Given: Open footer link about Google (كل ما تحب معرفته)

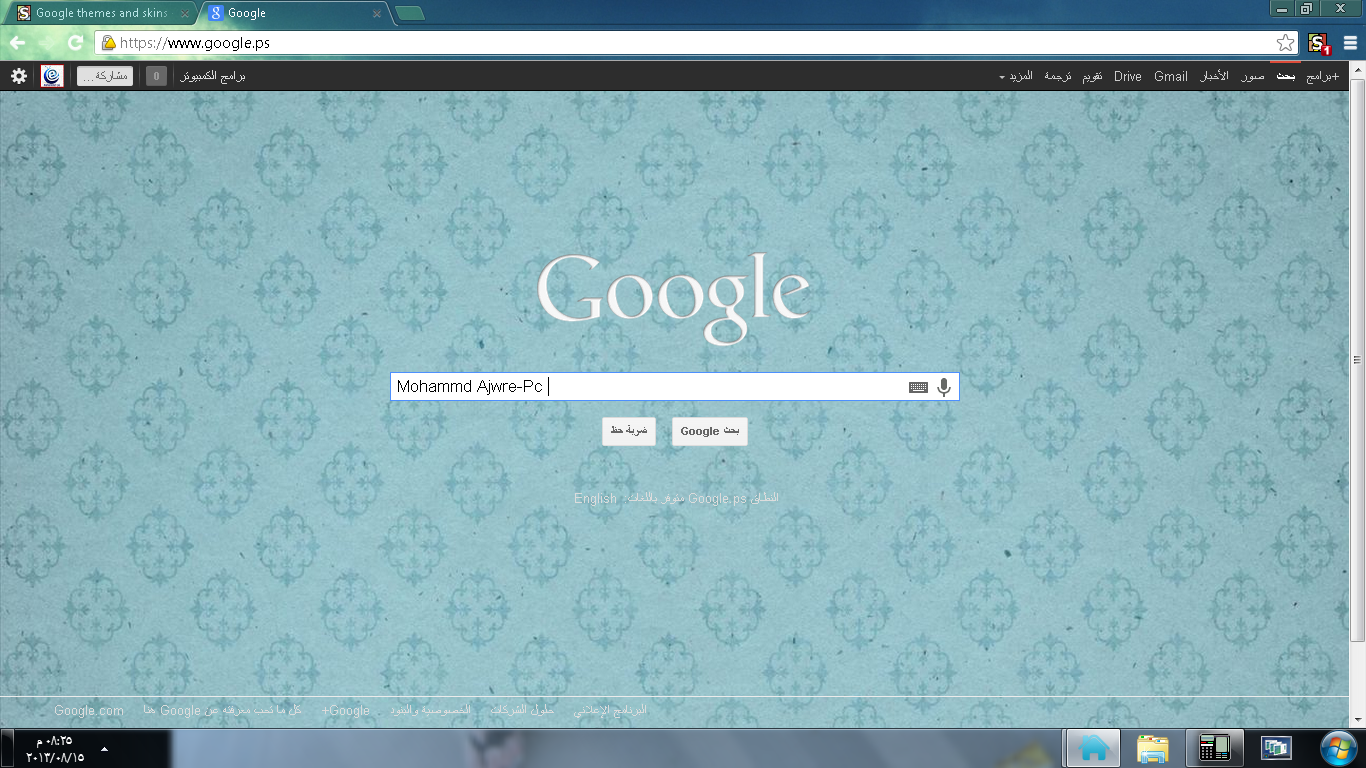Looking at the screenshot, I should coord(222,711).
